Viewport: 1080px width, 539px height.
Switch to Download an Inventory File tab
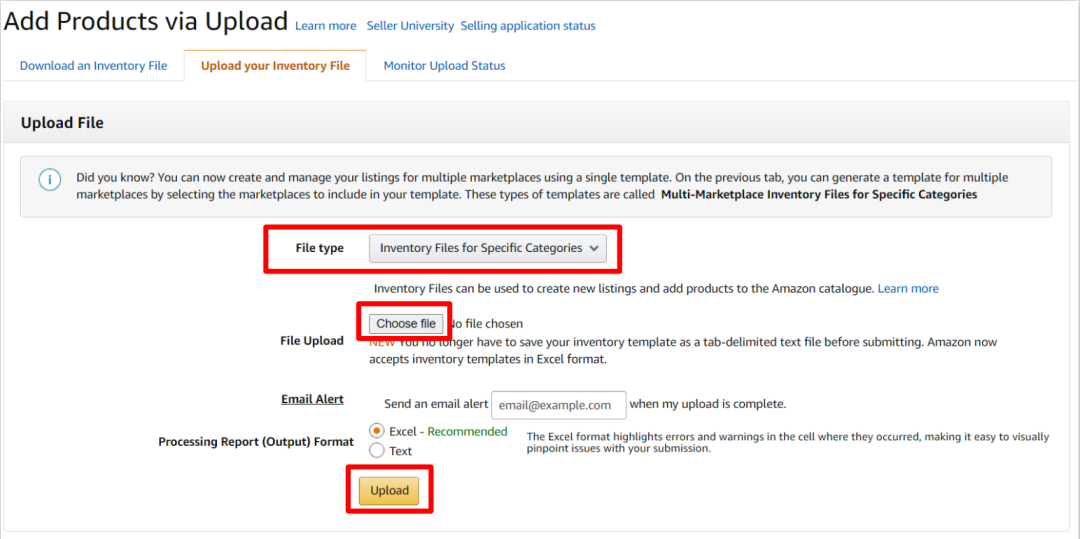pos(94,66)
